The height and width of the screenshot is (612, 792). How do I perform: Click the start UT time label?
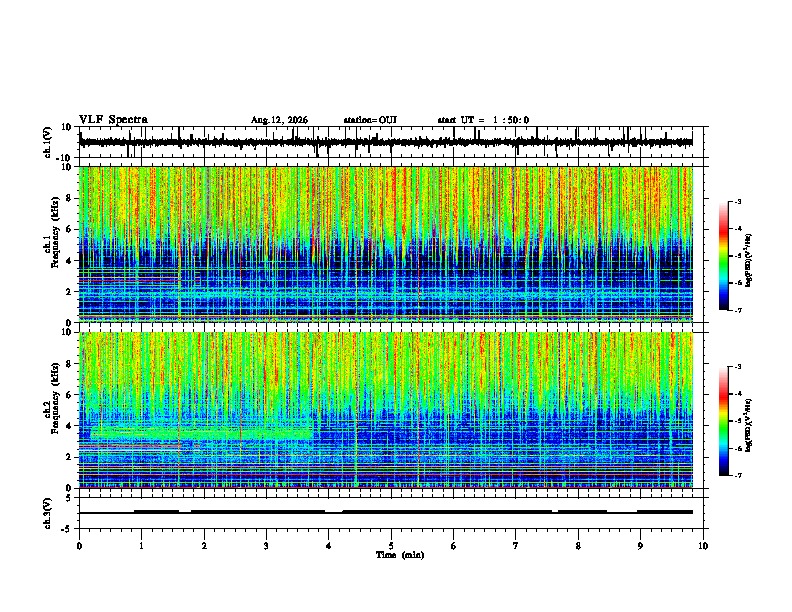pos(483,120)
